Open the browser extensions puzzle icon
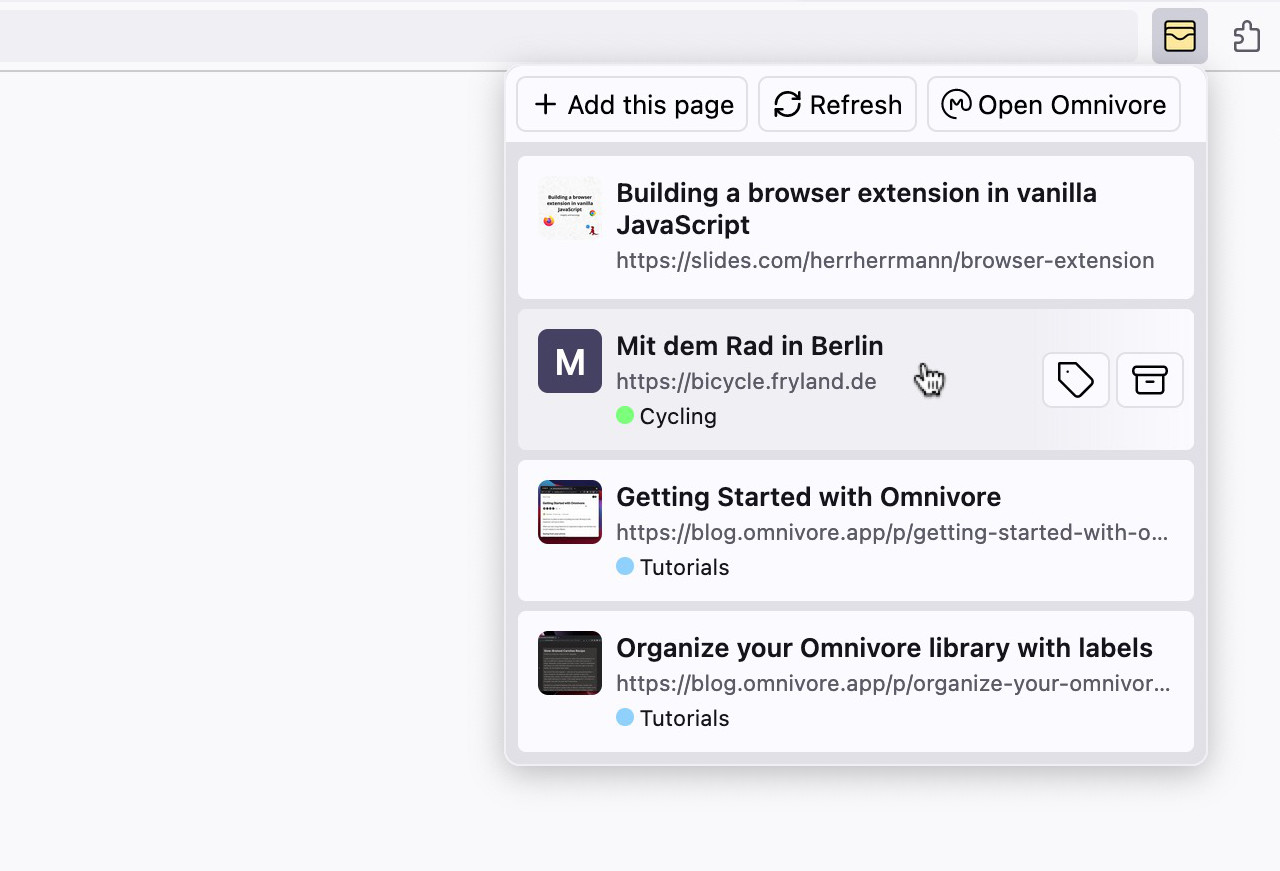Image resolution: width=1280 pixels, height=871 pixels. point(1246,36)
